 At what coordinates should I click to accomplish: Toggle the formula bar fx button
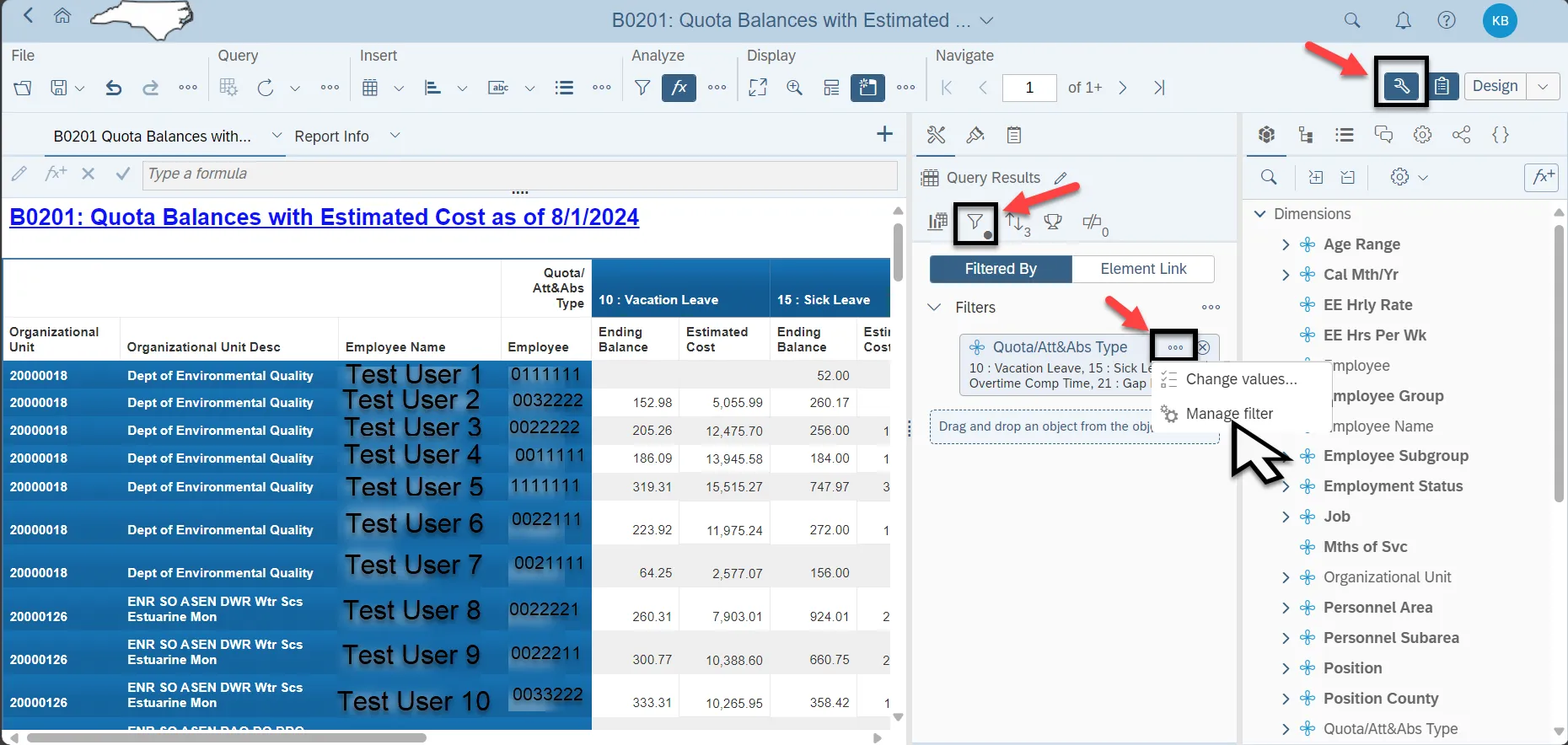click(679, 88)
